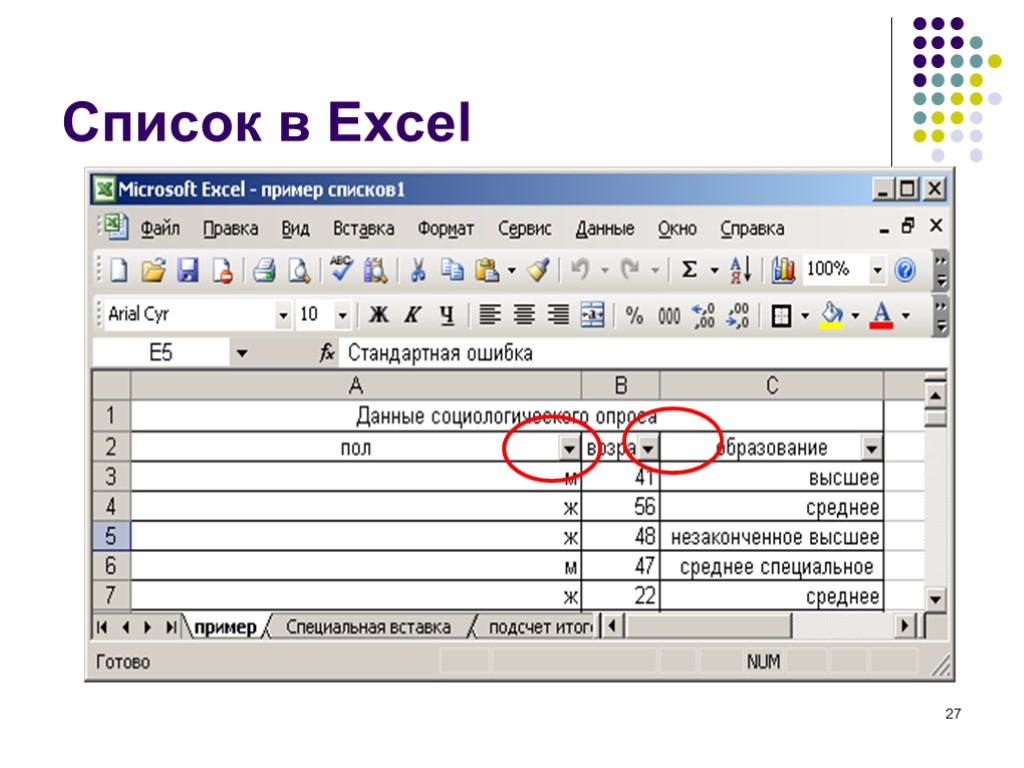Viewport: 1024px width, 768px height.
Task: Toggle underline with the Ч button
Action: [x=447, y=315]
